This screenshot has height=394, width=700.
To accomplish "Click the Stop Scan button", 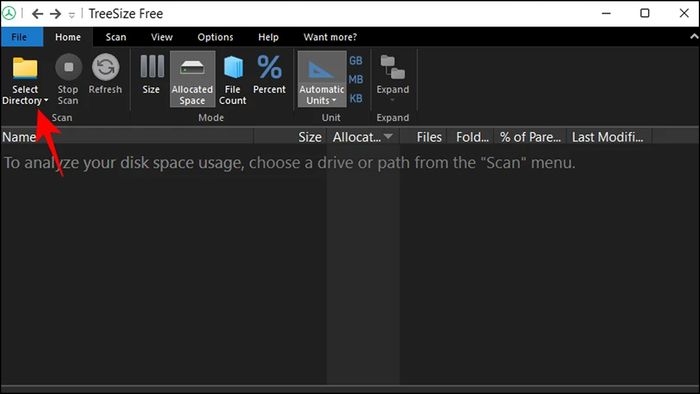I will (68, 79).
